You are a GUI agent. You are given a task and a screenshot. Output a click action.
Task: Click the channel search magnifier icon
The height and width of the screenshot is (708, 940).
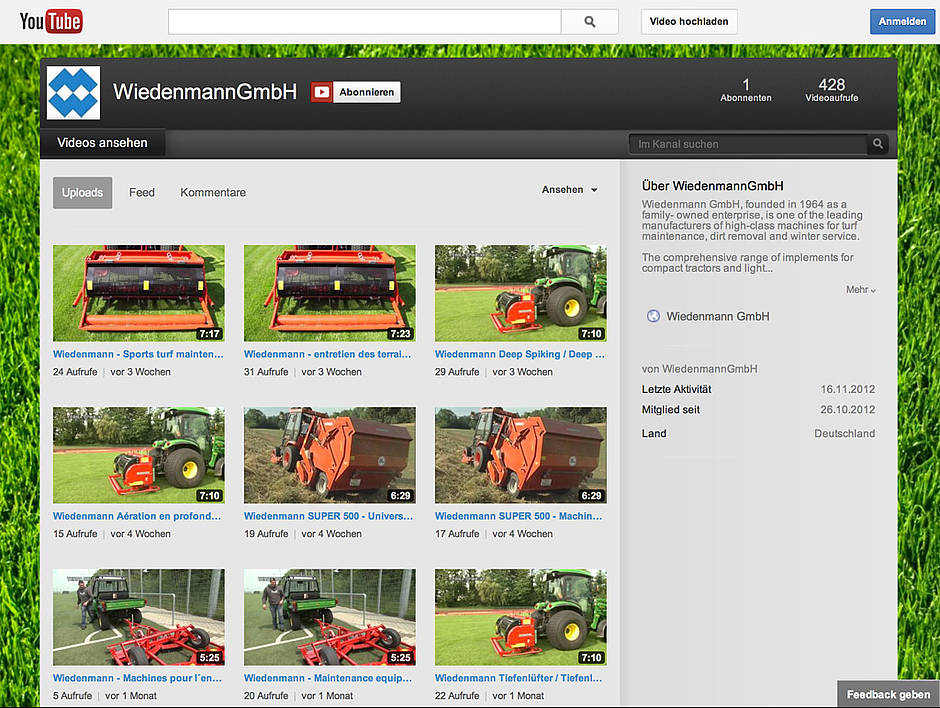pyautogui.click(x=877, y=144)
